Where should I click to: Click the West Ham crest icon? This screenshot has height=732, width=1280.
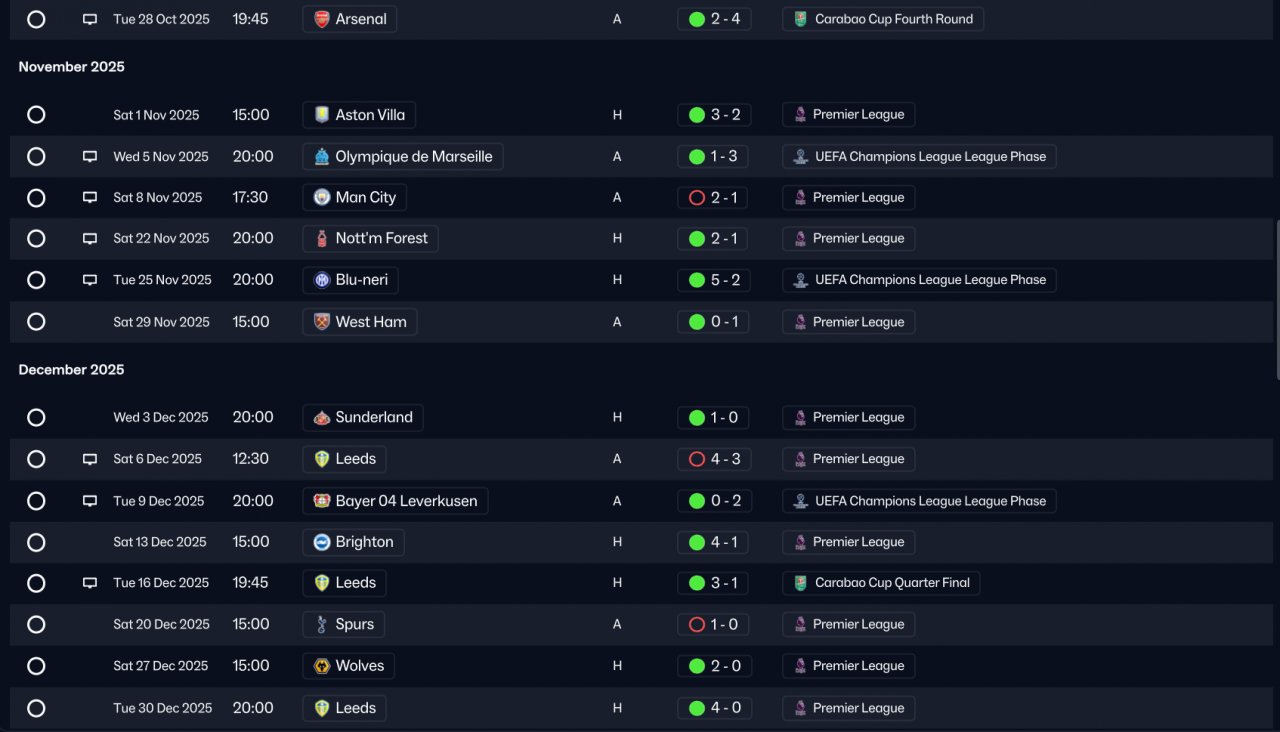(321, 322)
